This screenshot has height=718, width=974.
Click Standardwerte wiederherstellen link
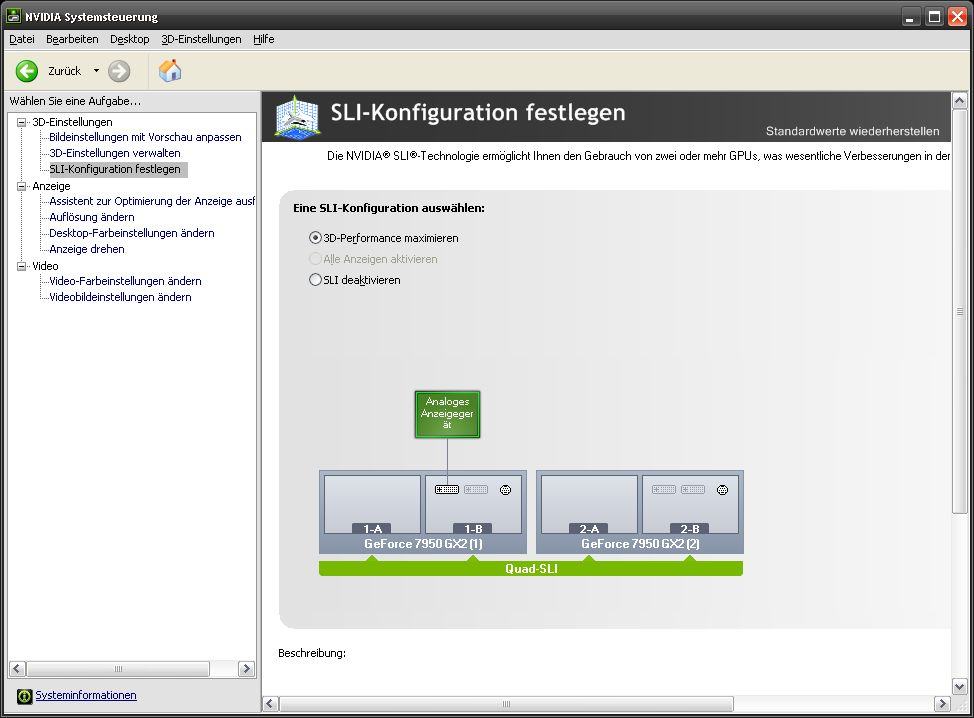852,131
